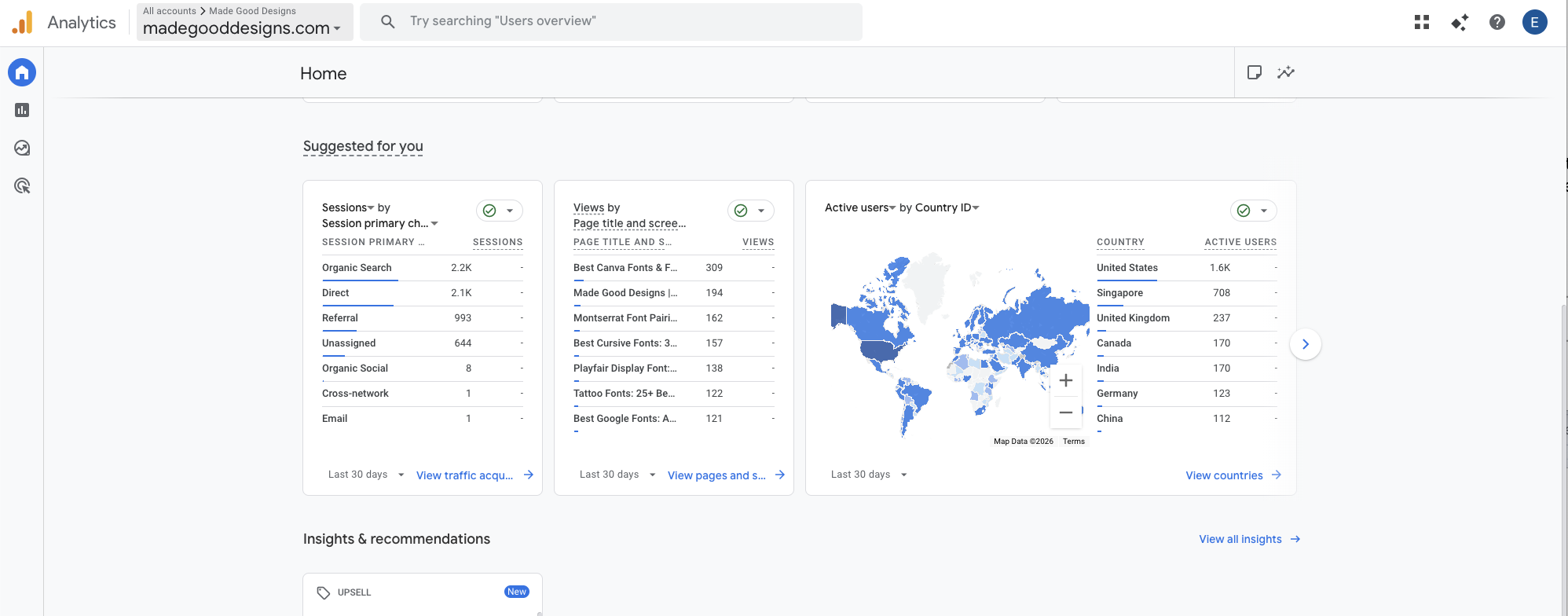Image resolution: width=1568 pixels, height=616 pixels.
Task: Zoom out on the country map
Action: pyautogui.click(x=1066, y=412)
